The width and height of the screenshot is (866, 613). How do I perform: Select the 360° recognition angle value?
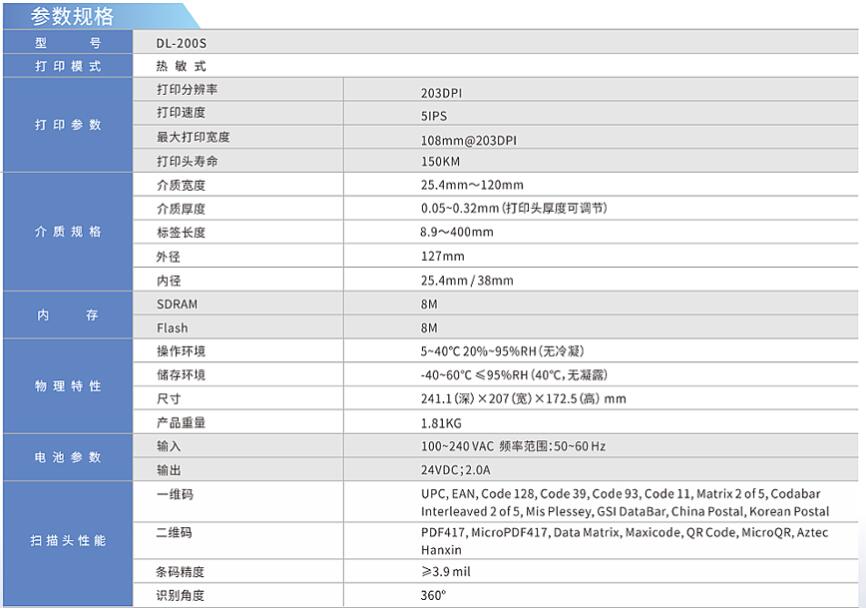coord(433,596)
